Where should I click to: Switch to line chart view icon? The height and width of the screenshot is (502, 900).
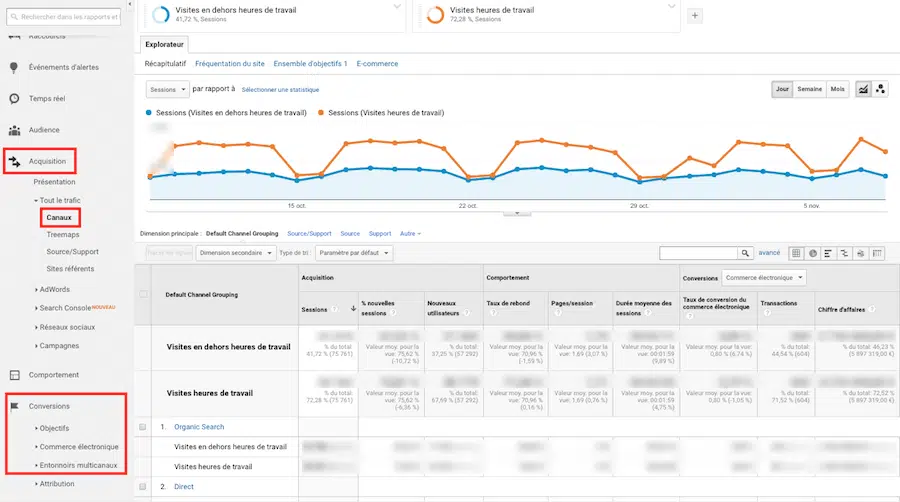[862, 89]
